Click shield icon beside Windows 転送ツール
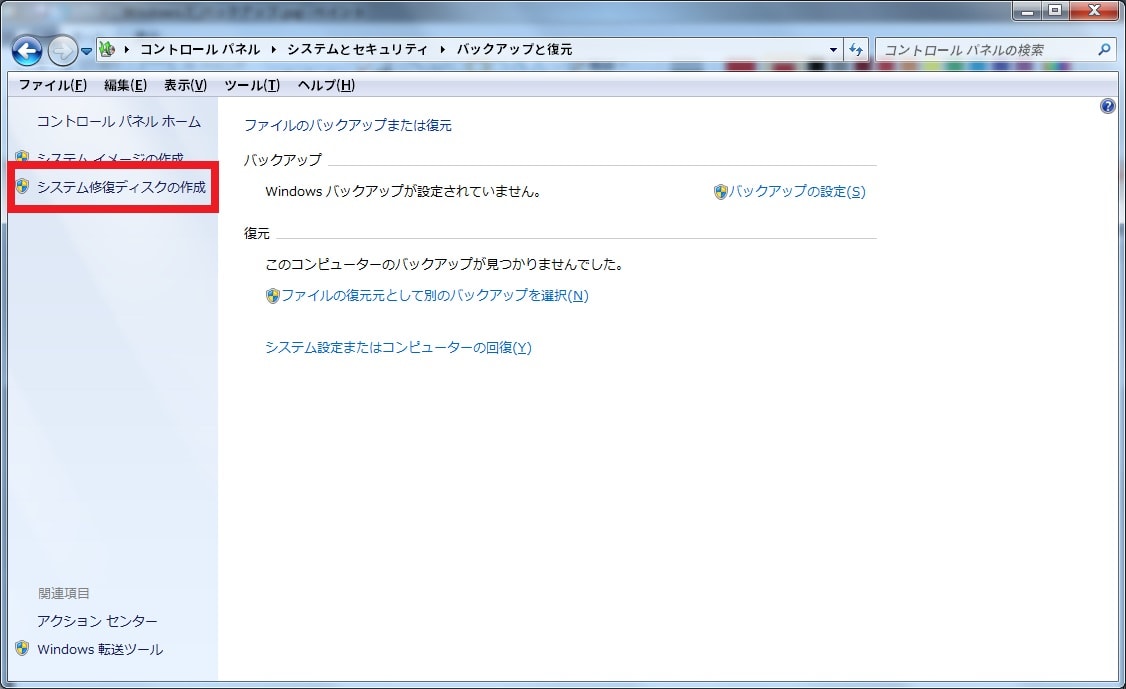Viewport: 1126px width, 689px height. tap(22, 648)
